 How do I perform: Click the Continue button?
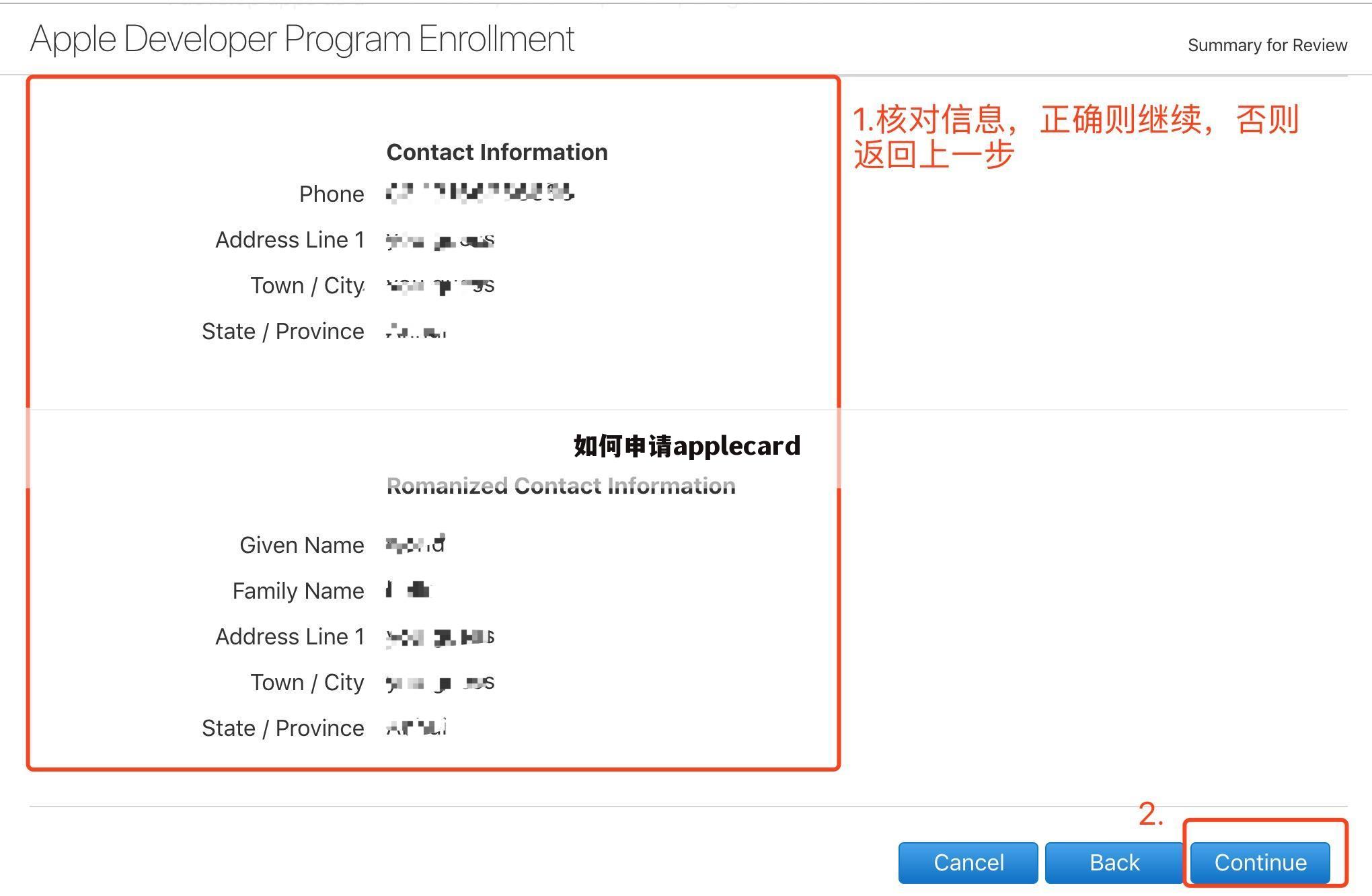click(1260, 862)
